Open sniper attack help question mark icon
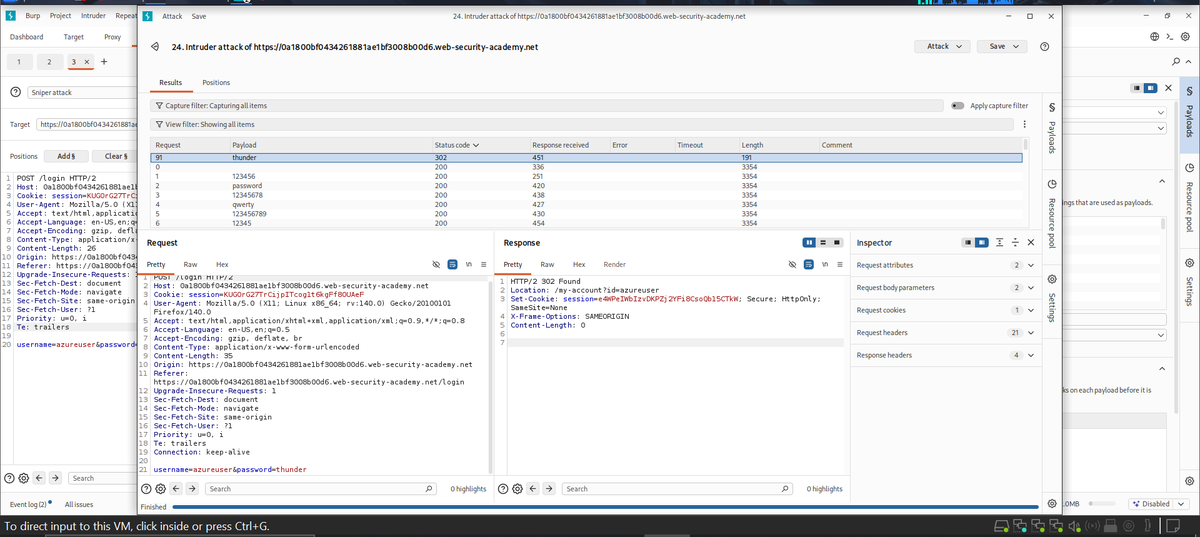The width and height of the screenshot is (1200, 537). (x=15, y=92)
